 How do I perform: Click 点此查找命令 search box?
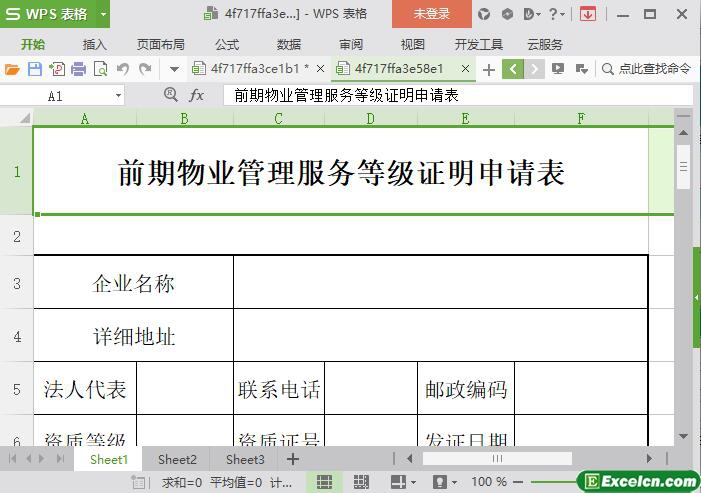pyautogui.click(x=647, y=69)
